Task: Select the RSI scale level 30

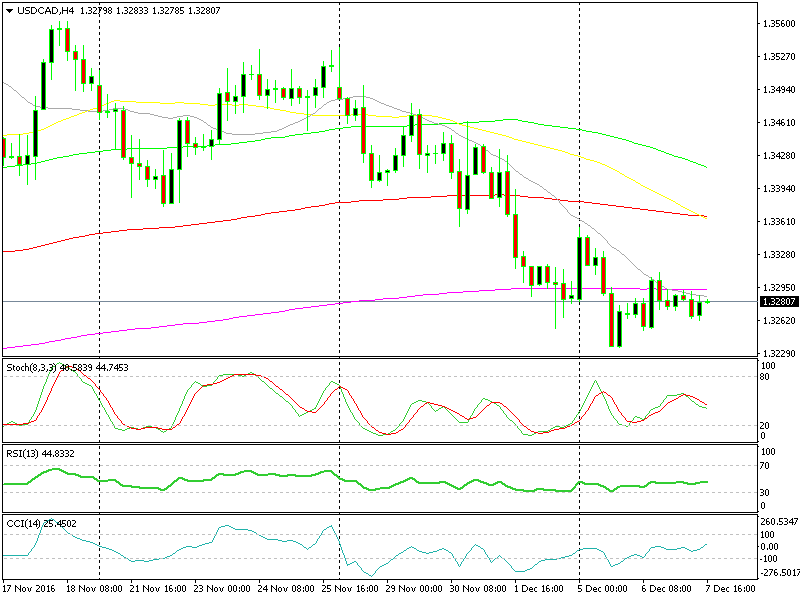Action: [x=766, y=493]
